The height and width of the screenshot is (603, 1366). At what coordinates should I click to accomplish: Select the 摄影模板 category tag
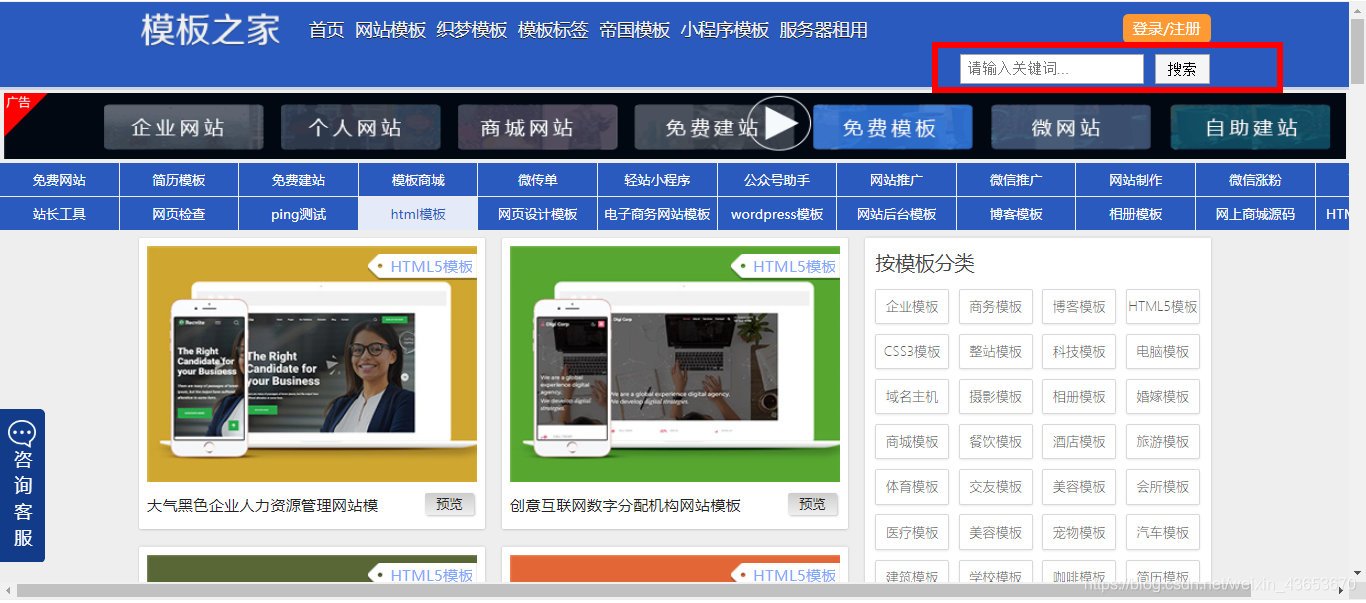(996, 397)
